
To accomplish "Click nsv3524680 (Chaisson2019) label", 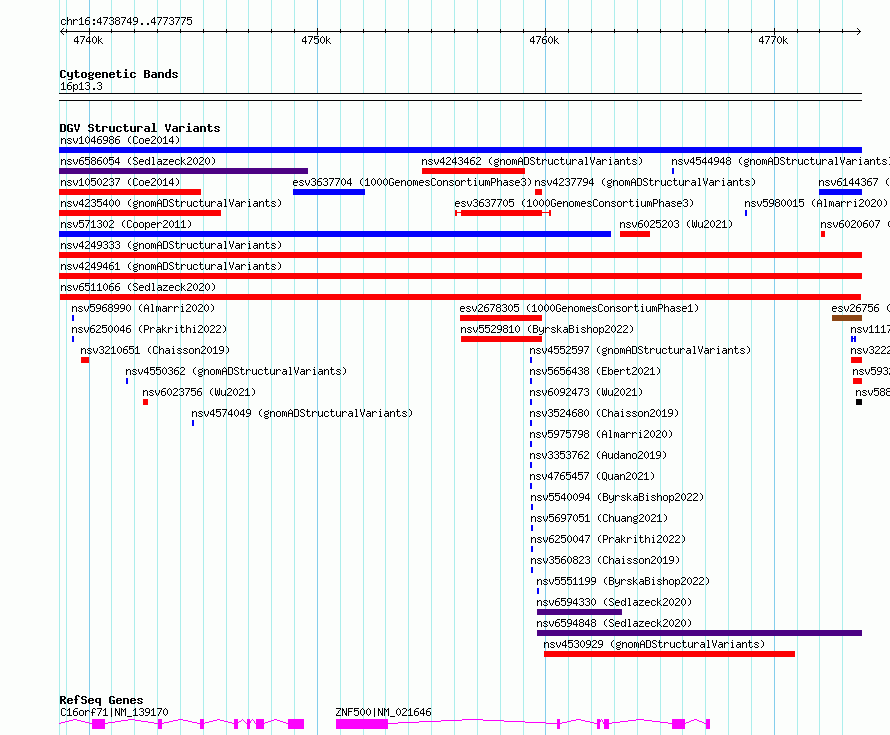I will click(604, 413).
